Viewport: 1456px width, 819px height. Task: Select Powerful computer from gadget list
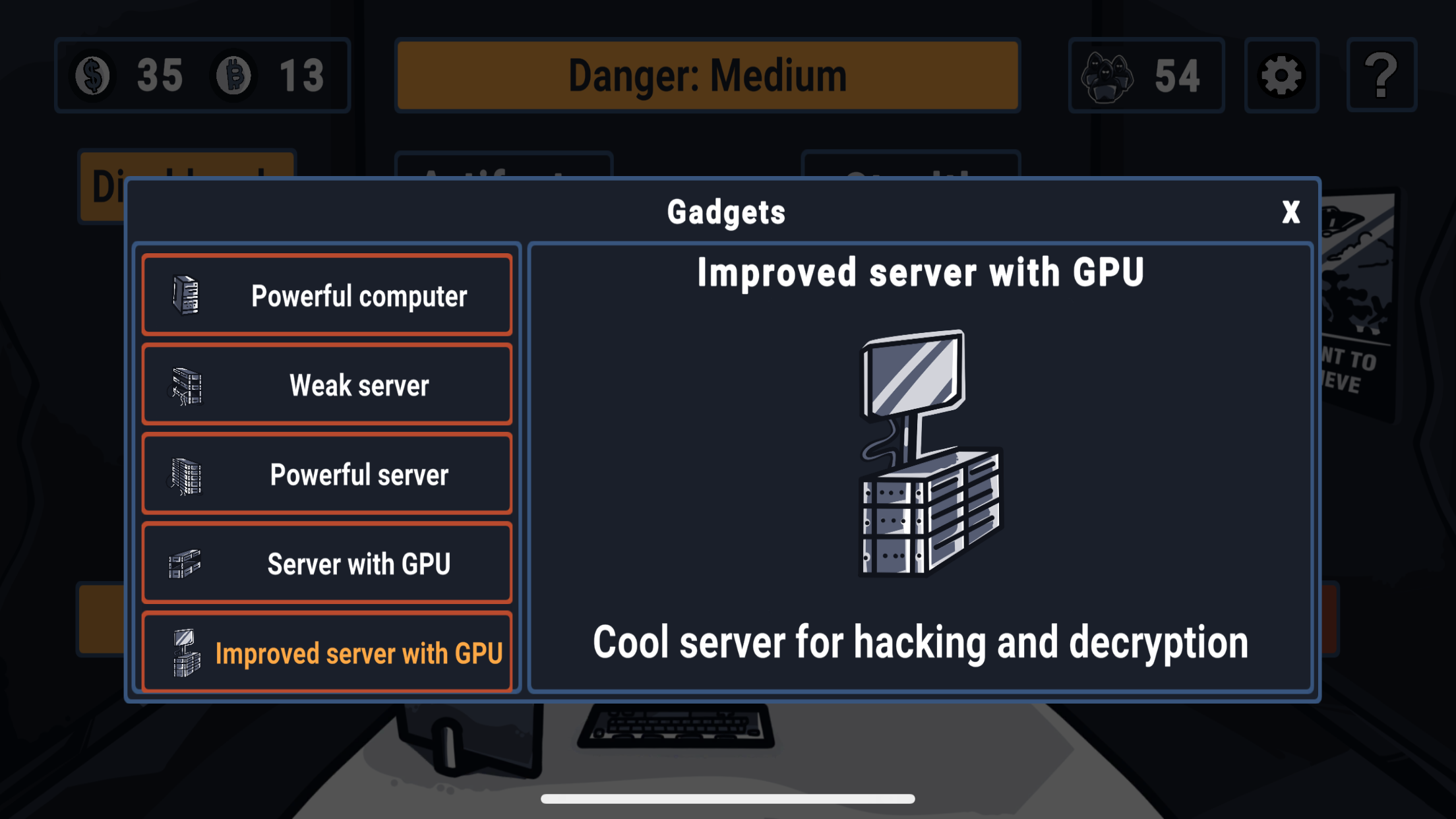[x=327, y=295]
